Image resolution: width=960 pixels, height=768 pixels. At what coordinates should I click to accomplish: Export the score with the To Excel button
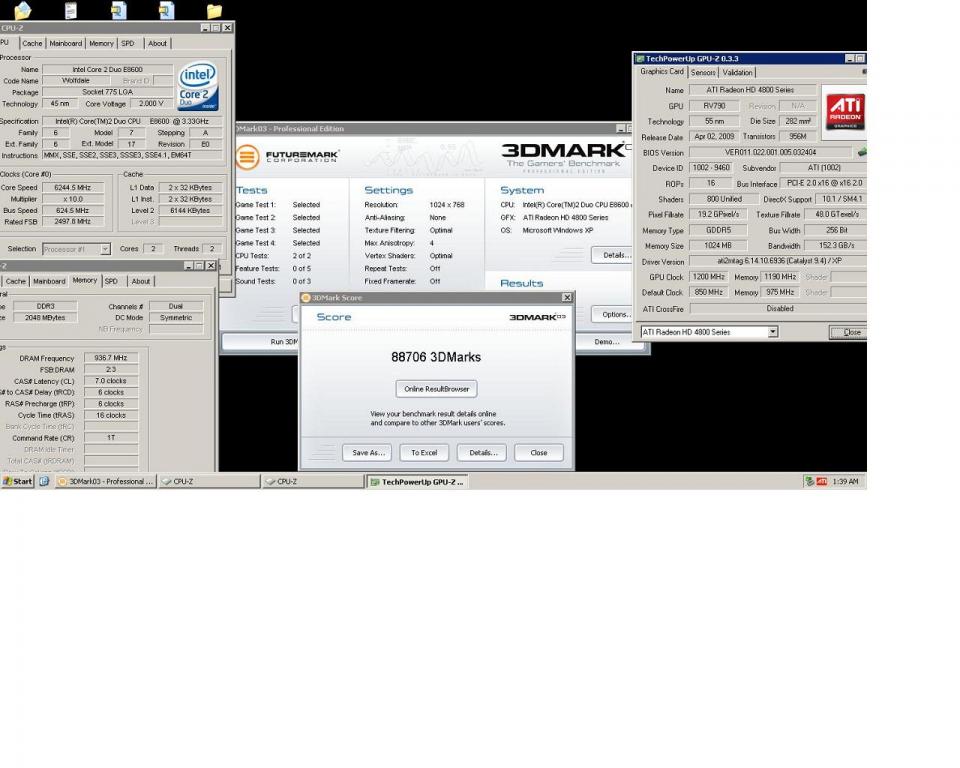pyautogui.click(x=424, y=453)
